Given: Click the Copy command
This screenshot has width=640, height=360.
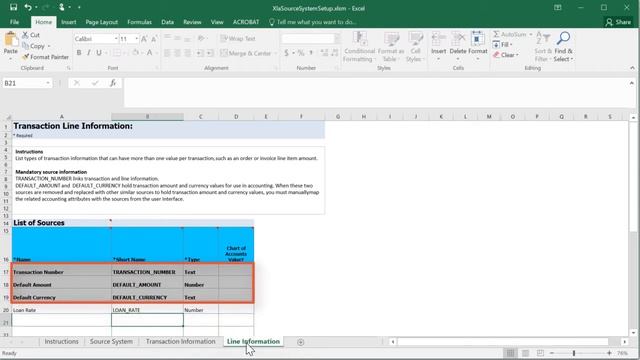Looking at the screenshot, I should tap(34, 46).
